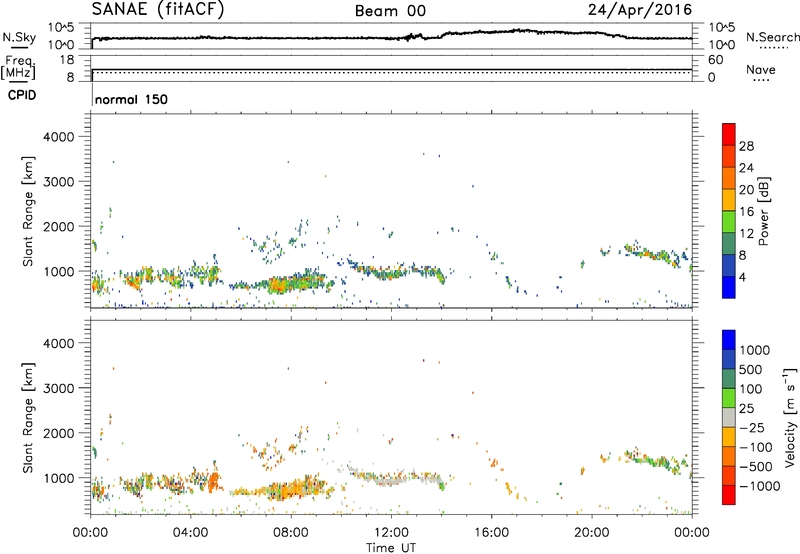Click the 20:00 time axis tick label
The height and width of the screenshot is (554, 800).
point(592,533)
